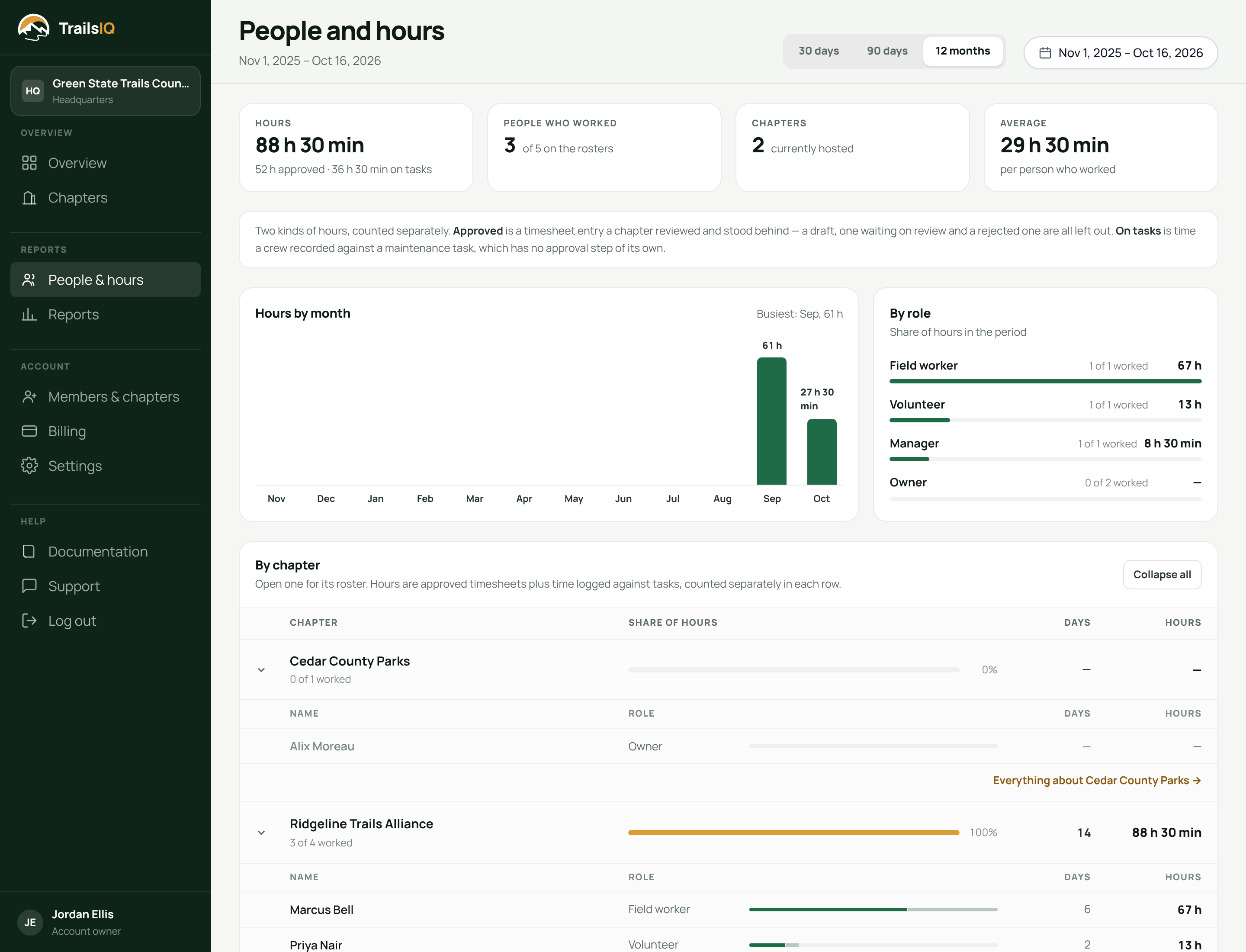Open the Documentation menu item

[106, 551]
